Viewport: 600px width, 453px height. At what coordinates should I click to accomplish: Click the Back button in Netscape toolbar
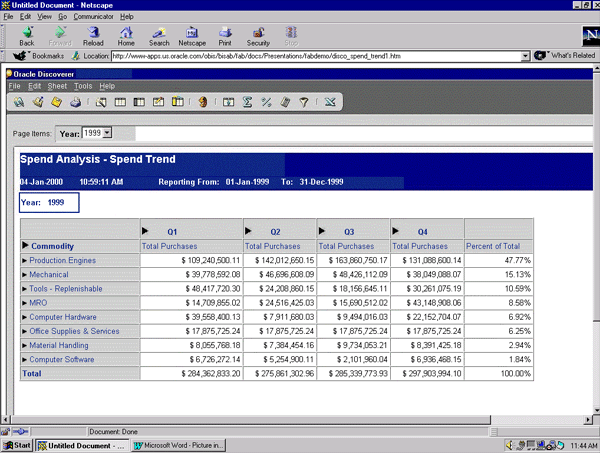[27, 36]
